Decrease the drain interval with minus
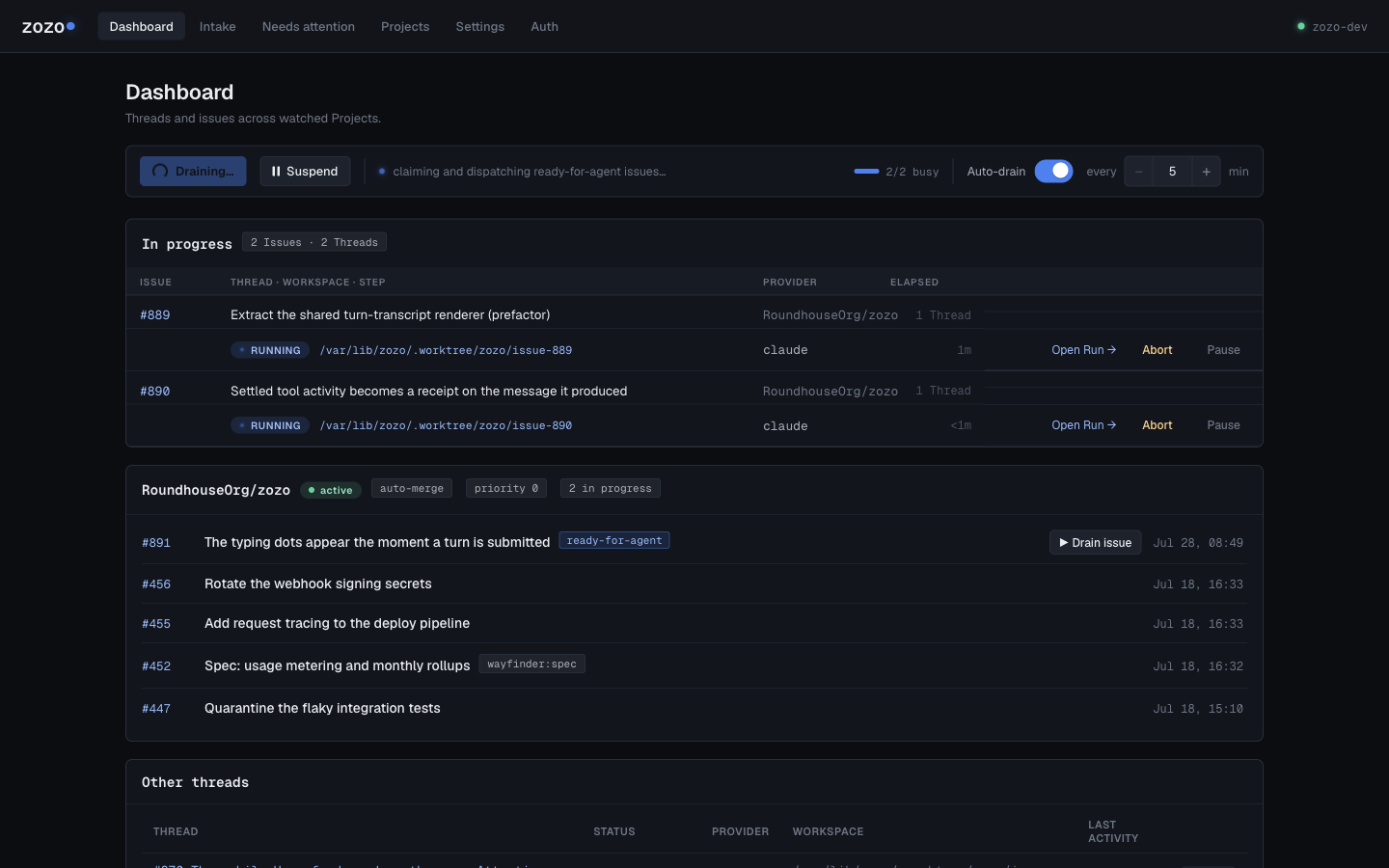The height and width of the screenshot is (868, 1389). (1138, 171)
